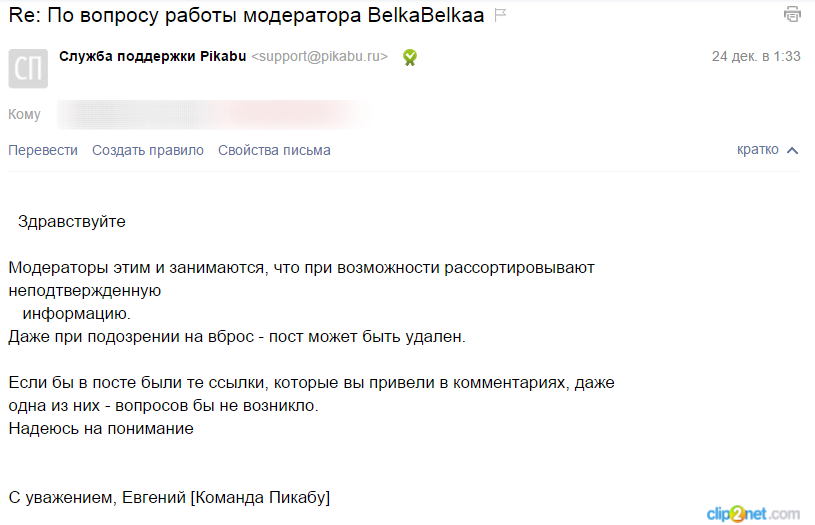
Task: Click the blurred recipient address
Action: point(210,114)
